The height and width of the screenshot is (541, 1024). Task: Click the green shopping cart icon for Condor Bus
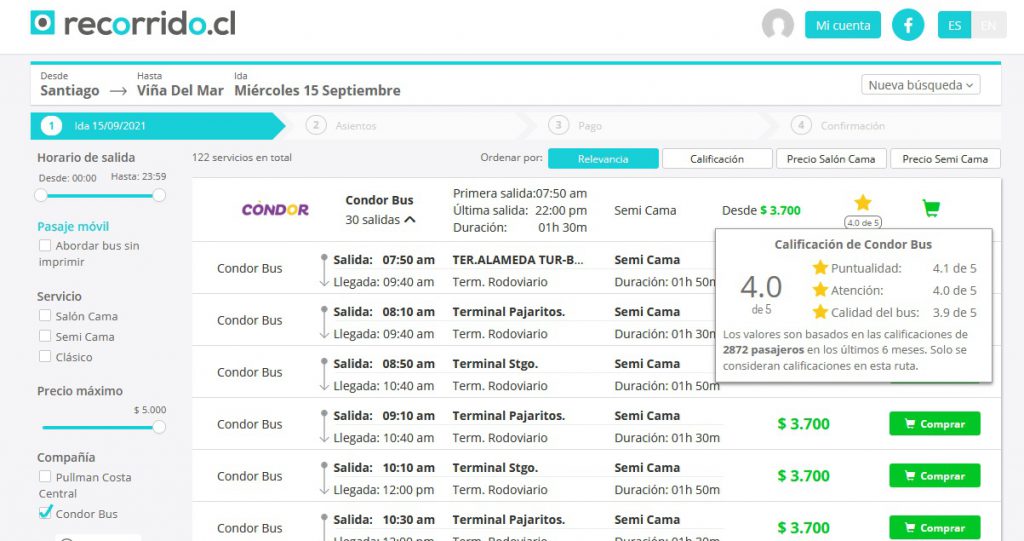click(931, 208)
